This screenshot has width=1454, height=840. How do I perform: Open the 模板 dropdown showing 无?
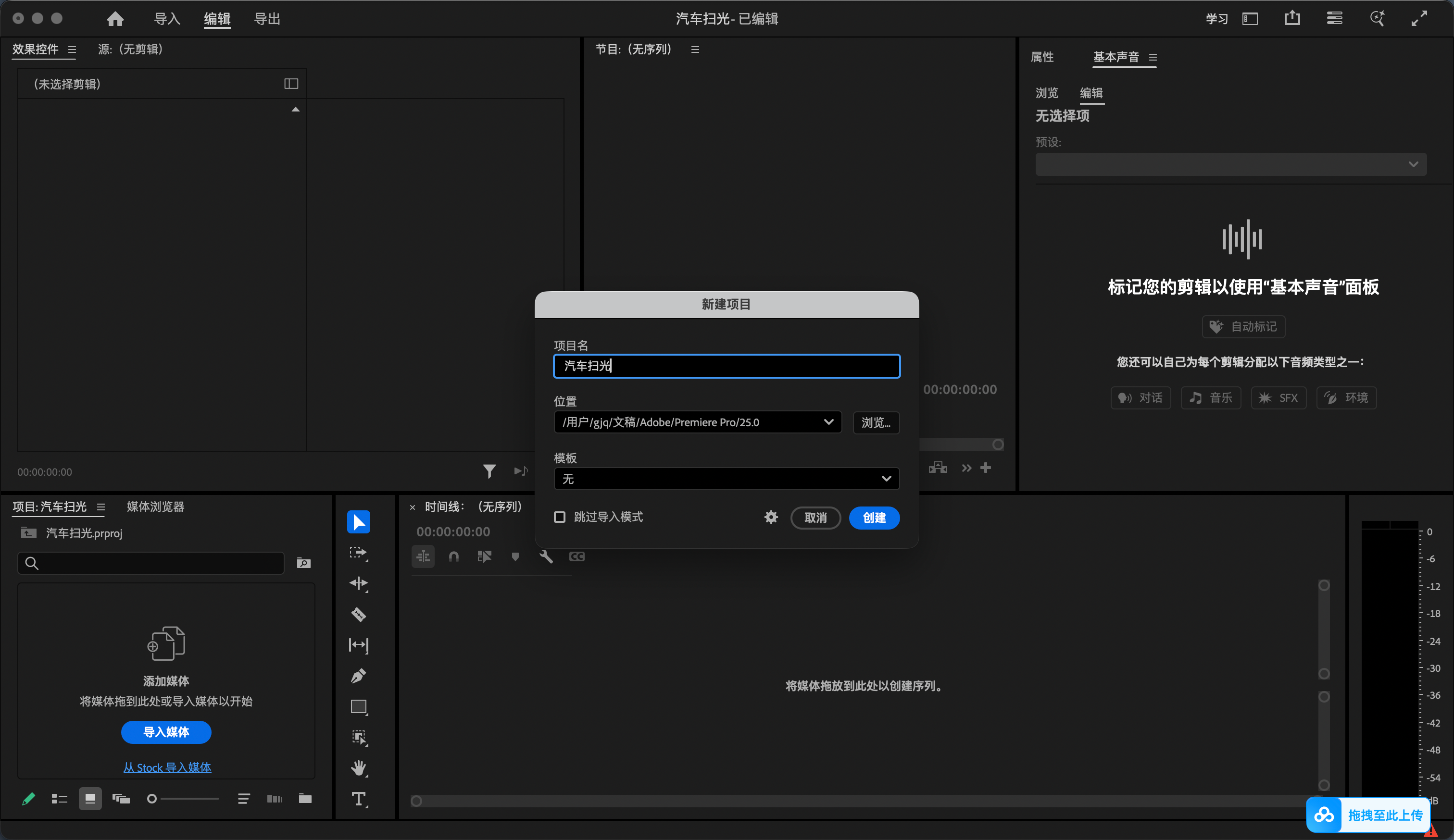click(727, 479)
